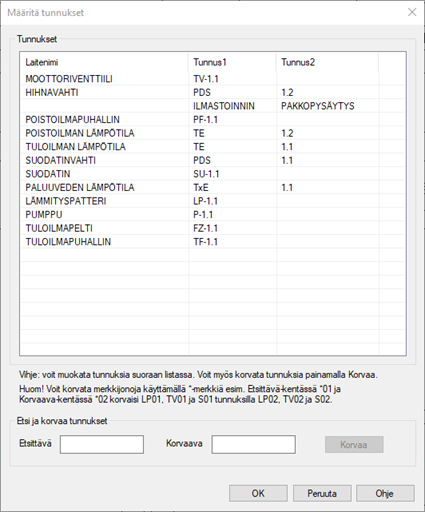Click the Korvaa replace button

pyautogui.click(x=354, y=445)
